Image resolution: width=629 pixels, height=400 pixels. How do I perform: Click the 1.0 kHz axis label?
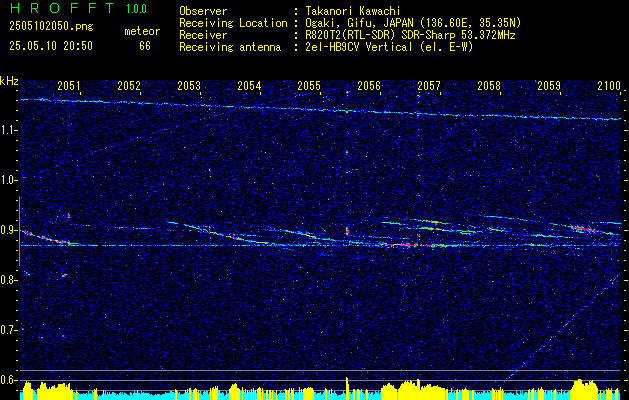coord(8,180)
